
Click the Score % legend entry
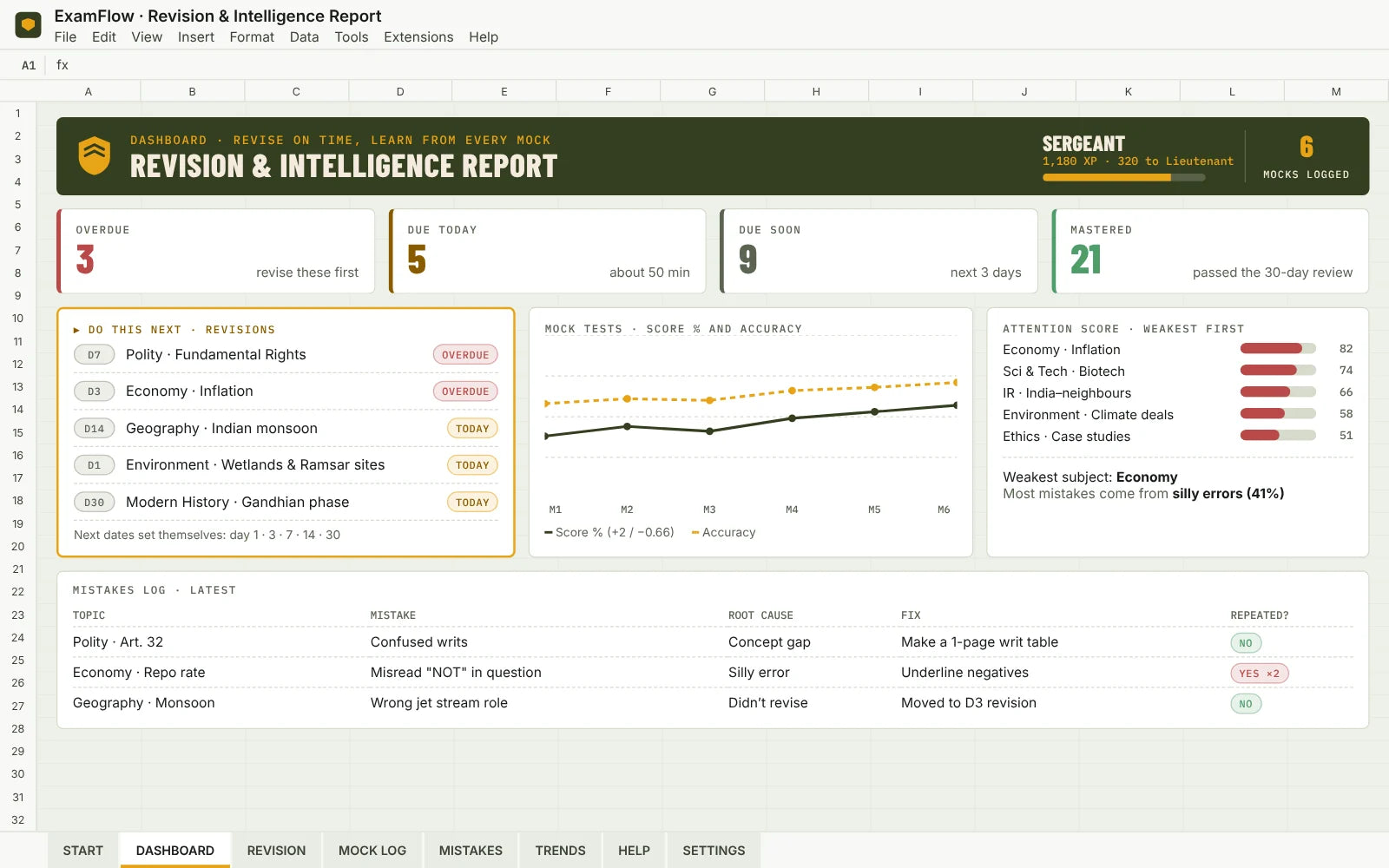click(x=609, y=532)
